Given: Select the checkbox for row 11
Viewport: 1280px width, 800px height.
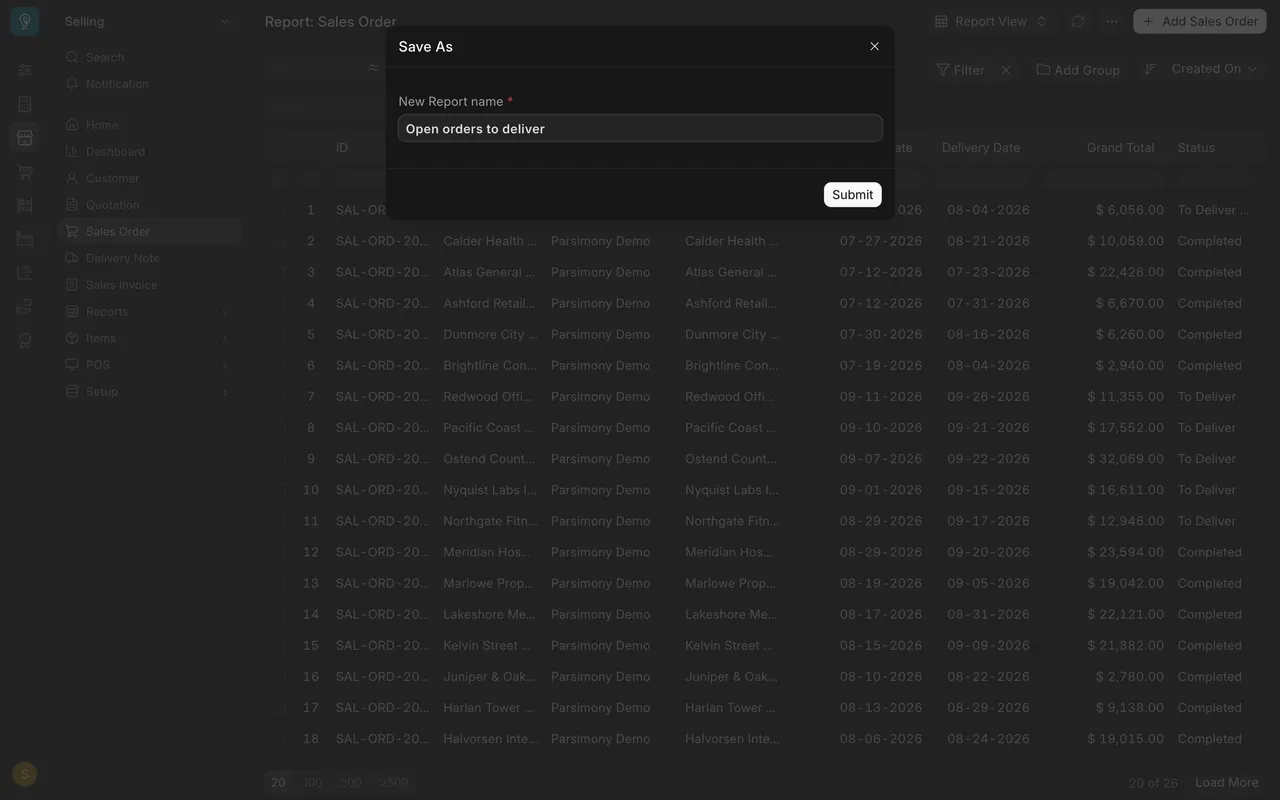Looking at the screenshot, I should coord(280,521).
